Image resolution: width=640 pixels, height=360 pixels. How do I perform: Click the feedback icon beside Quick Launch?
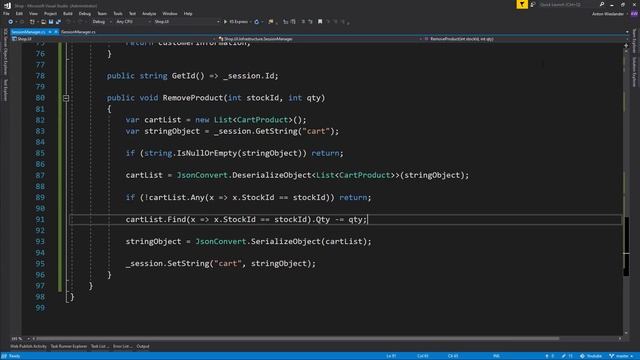tap(533, 4)
